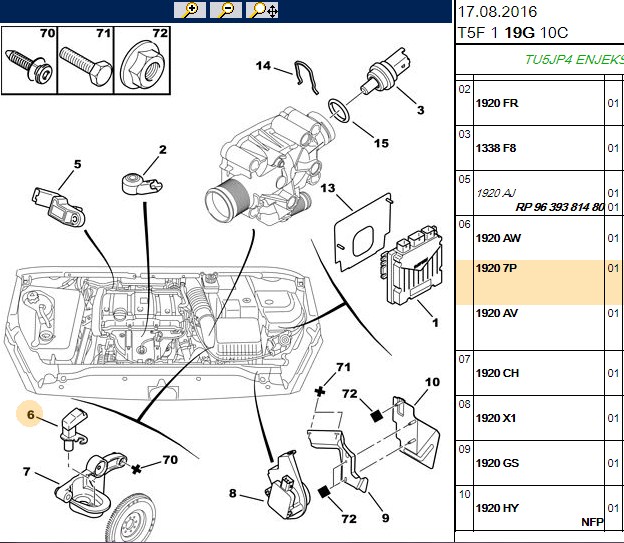Click part number 1920 X1
The height and width of the screenshot is (543, 624).
pyautogui.click(x=496, y=418)
